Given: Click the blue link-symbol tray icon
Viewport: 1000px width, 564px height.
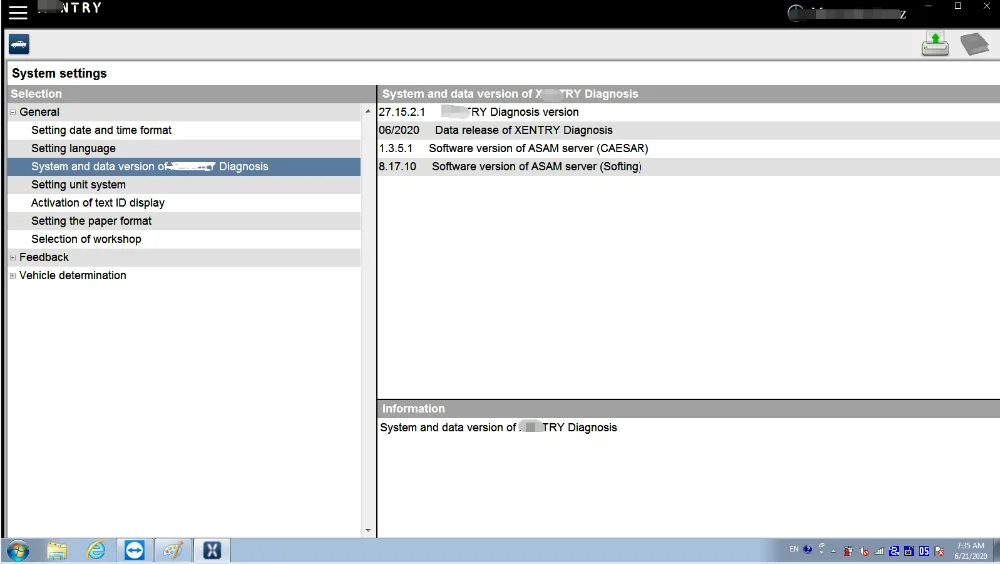Looking at the screenshot, I should [894, 551].
